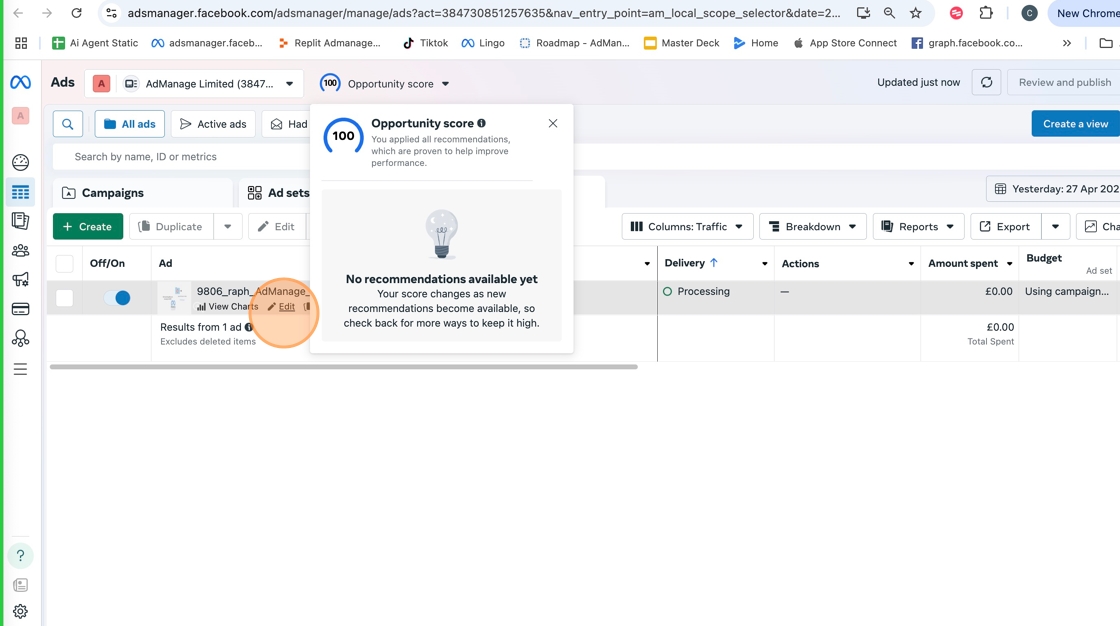Open the Campaigns table icon in sidebar
Viewport: 1120px width, 626px height.
tap(20, 192)
